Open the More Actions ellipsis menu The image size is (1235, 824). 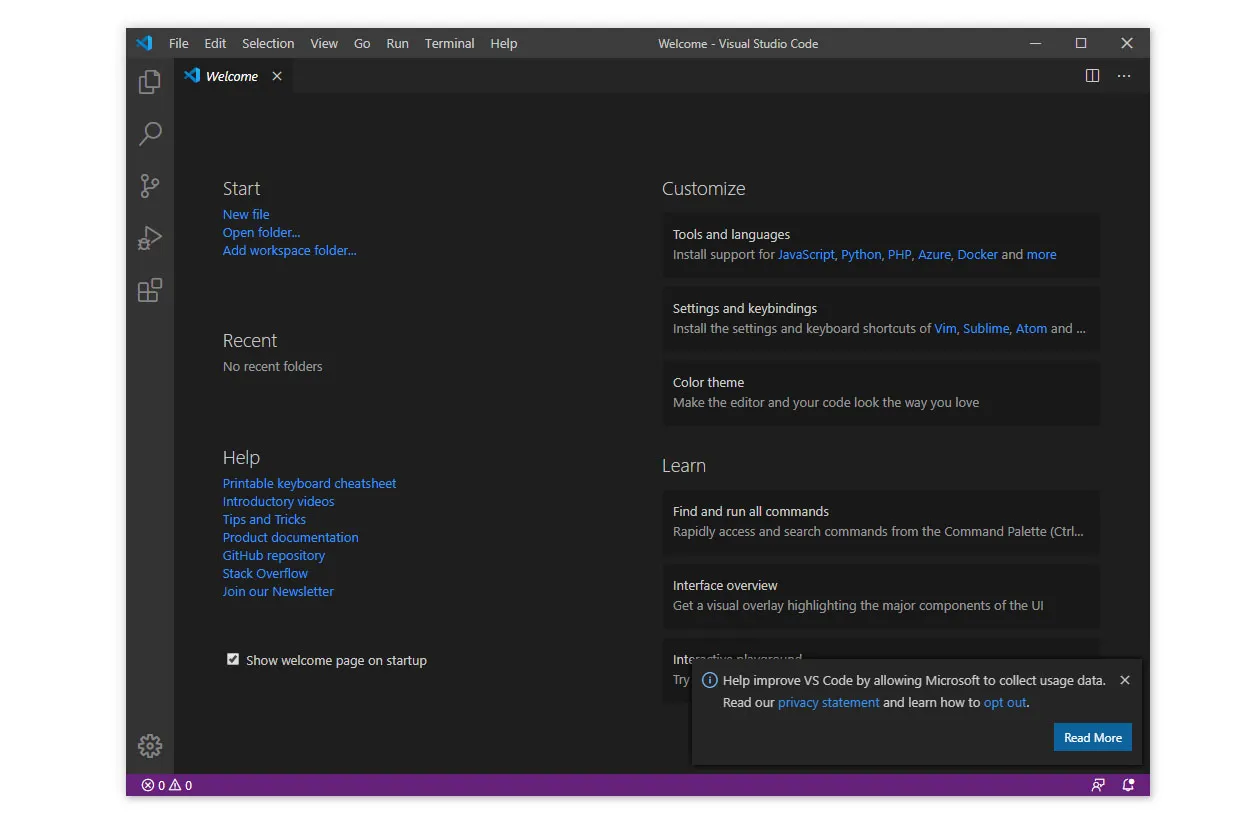point(1123,75)
